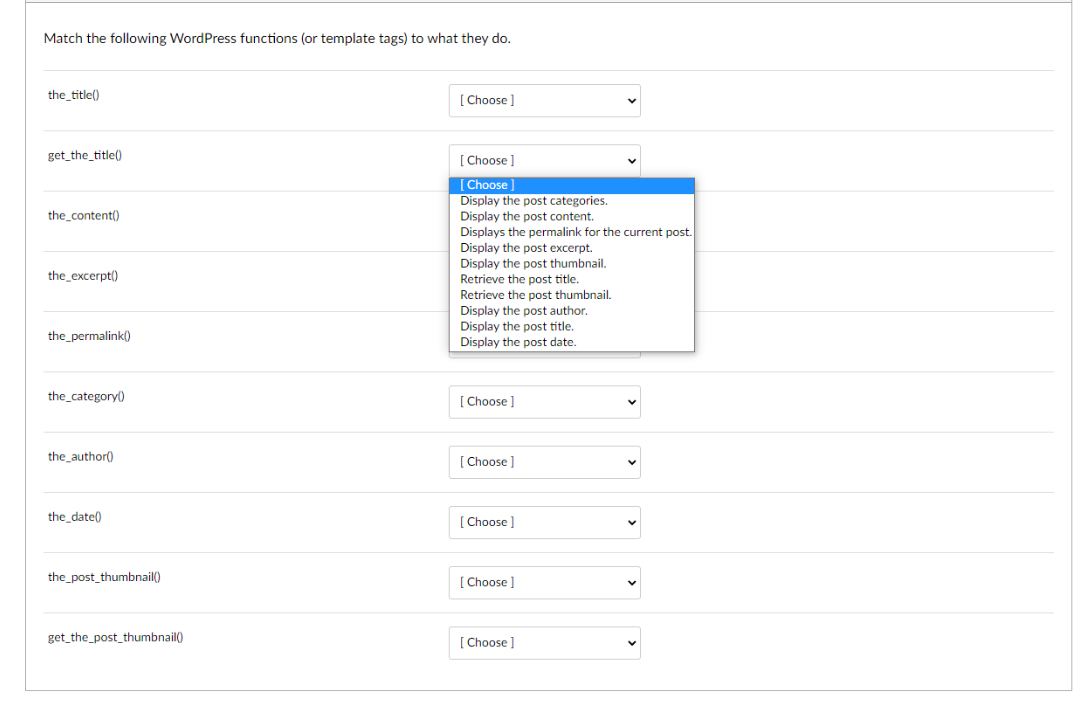Open the dropdown for the_post_thumbnail()
Viewport: 1078px width, 712px height.
[x=544, y=583]
